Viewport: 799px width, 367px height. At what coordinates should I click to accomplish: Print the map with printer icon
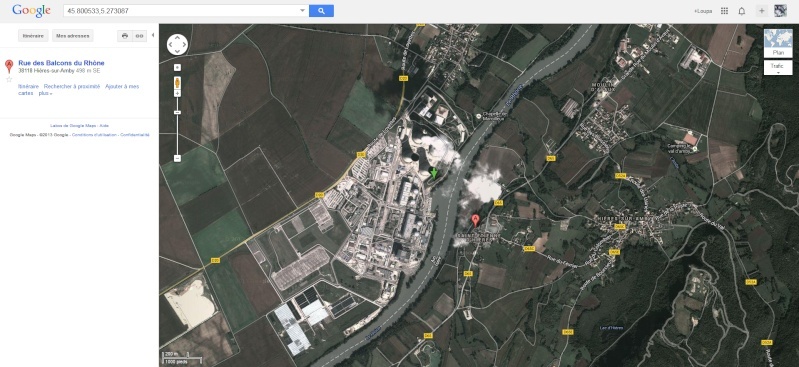point(125,36)
